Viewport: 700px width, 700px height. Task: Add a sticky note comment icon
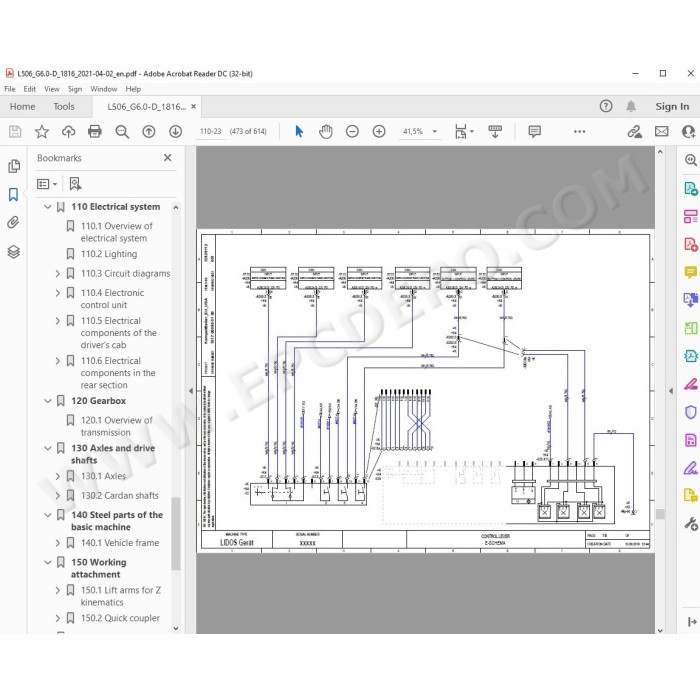(x=534, y=131)
